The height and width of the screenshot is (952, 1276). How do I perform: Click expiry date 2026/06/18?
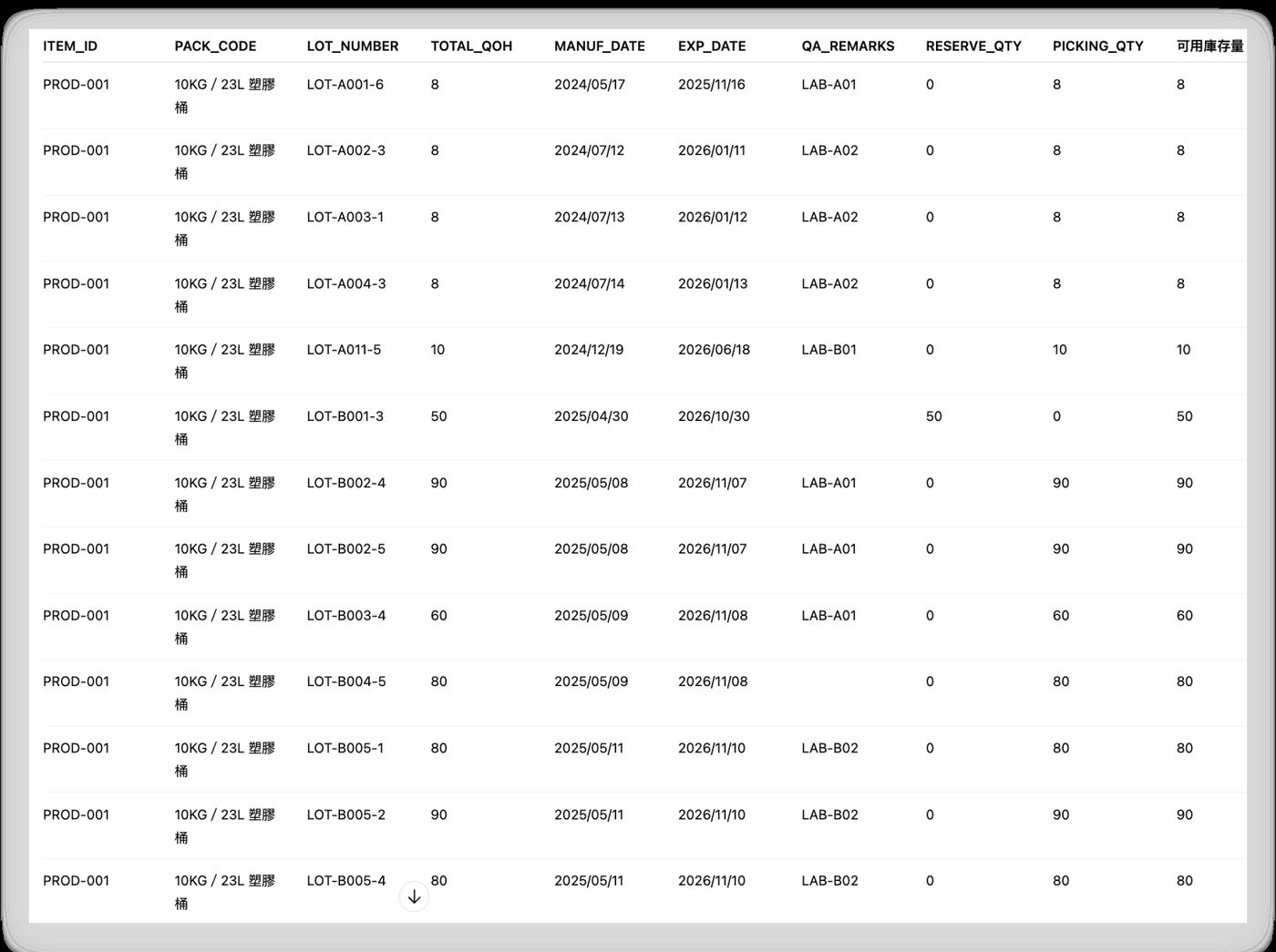coord(715,350)
